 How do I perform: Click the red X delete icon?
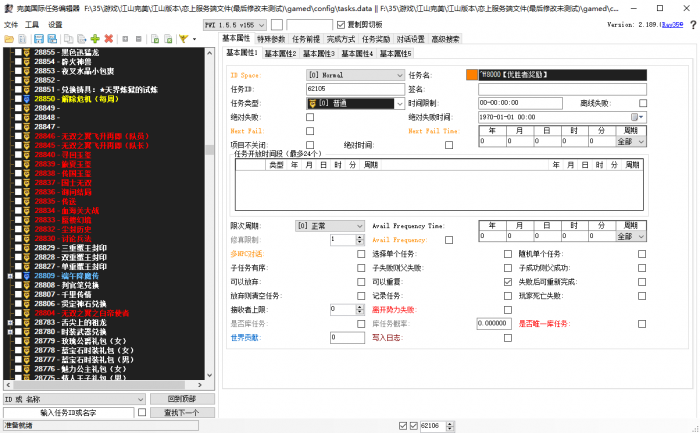coord(108,38)
